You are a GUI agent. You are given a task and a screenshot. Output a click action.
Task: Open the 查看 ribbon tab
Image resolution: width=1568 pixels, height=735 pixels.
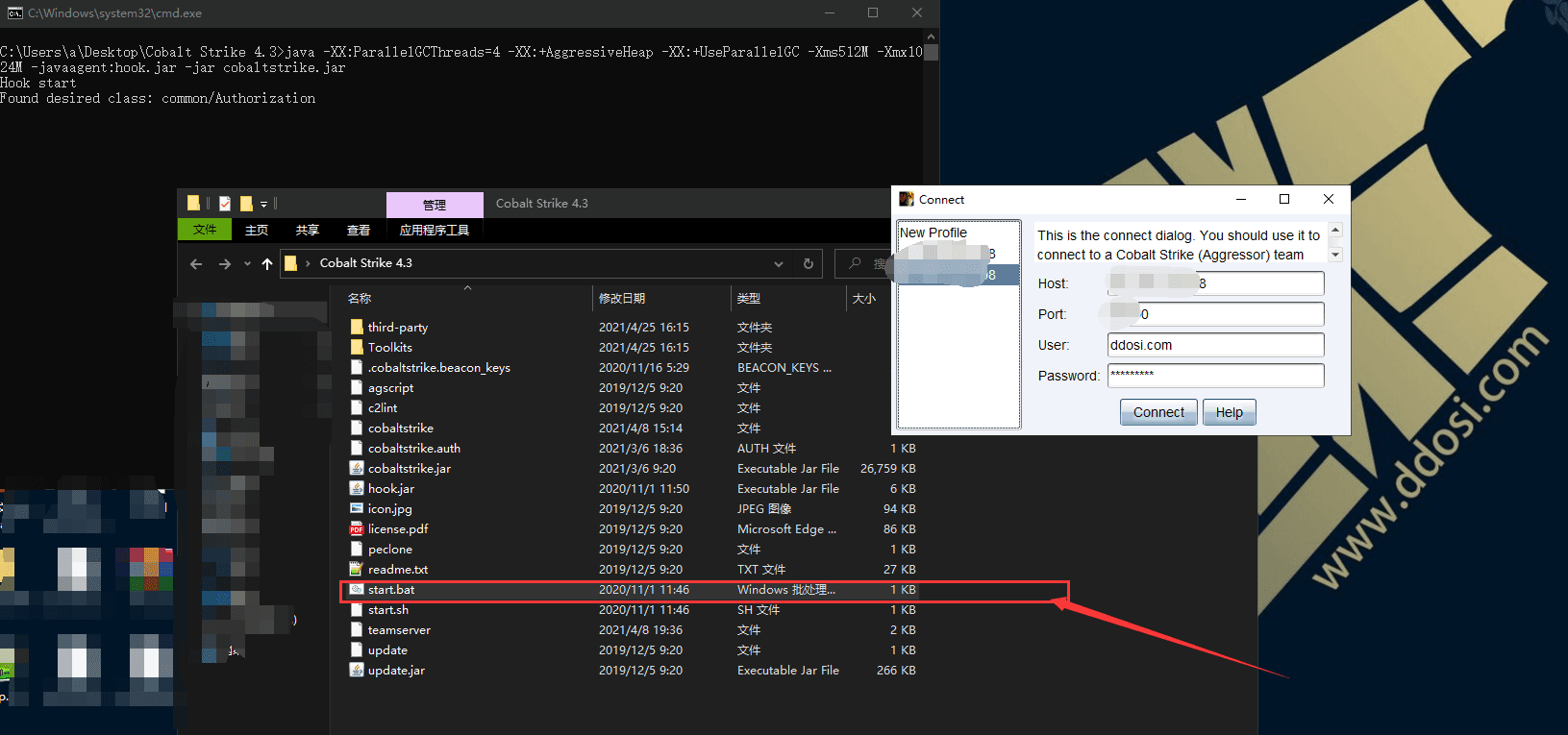click(359, 230)
